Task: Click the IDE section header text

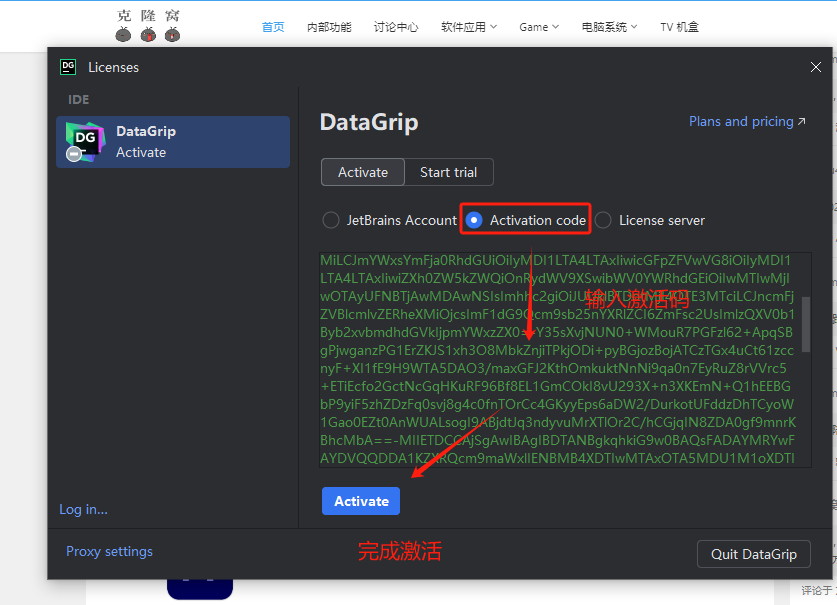Action: pos(78,99)
